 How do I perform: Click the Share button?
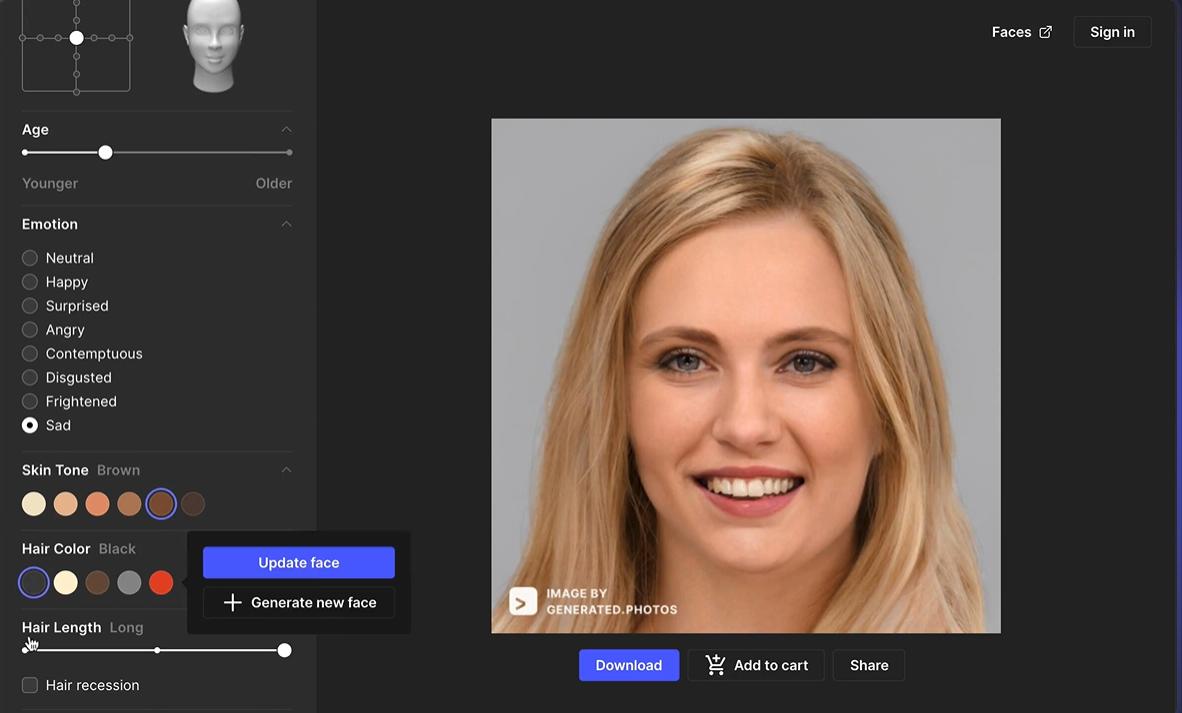click(x=868, y=665)
